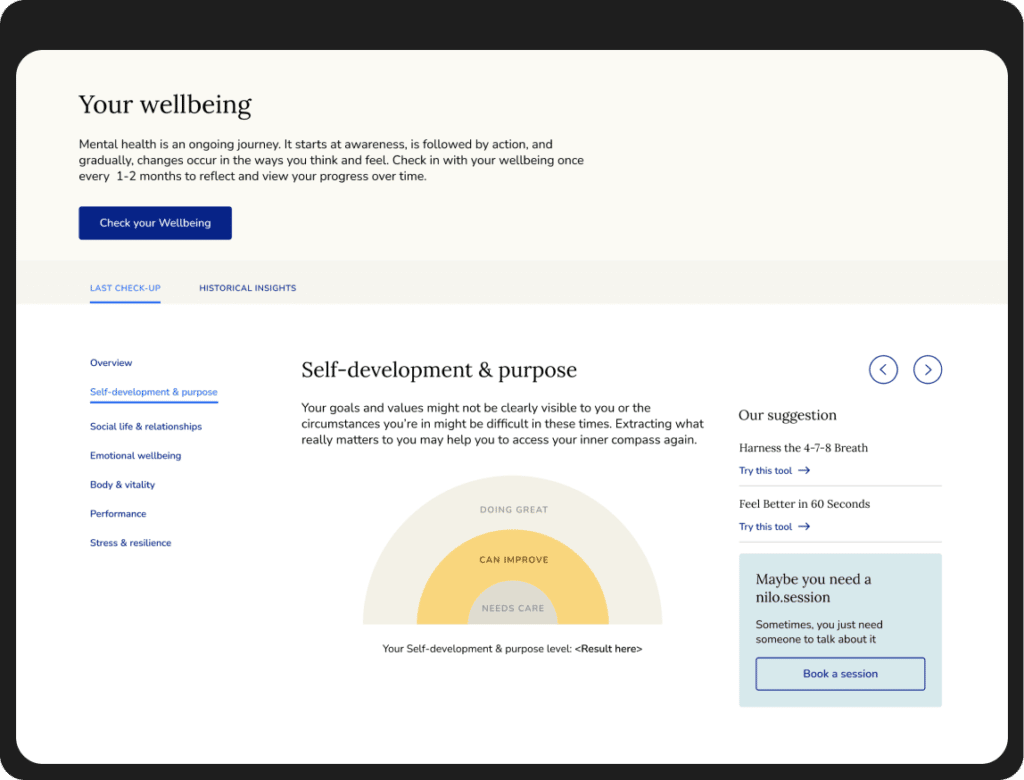Click the previous arrow circle icon

click(883, 370)
